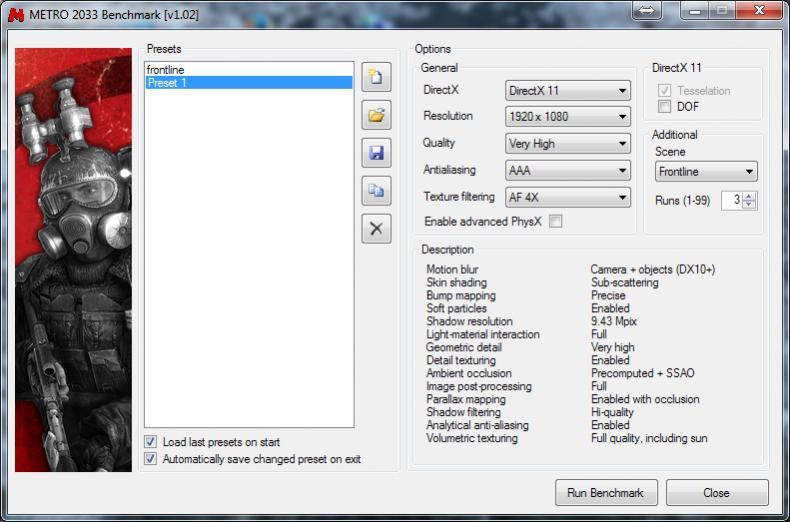This screenshot has height=522, width=790.
Task: Click the Camera + objects (DX10+) value
Action: tap(652, 270)
